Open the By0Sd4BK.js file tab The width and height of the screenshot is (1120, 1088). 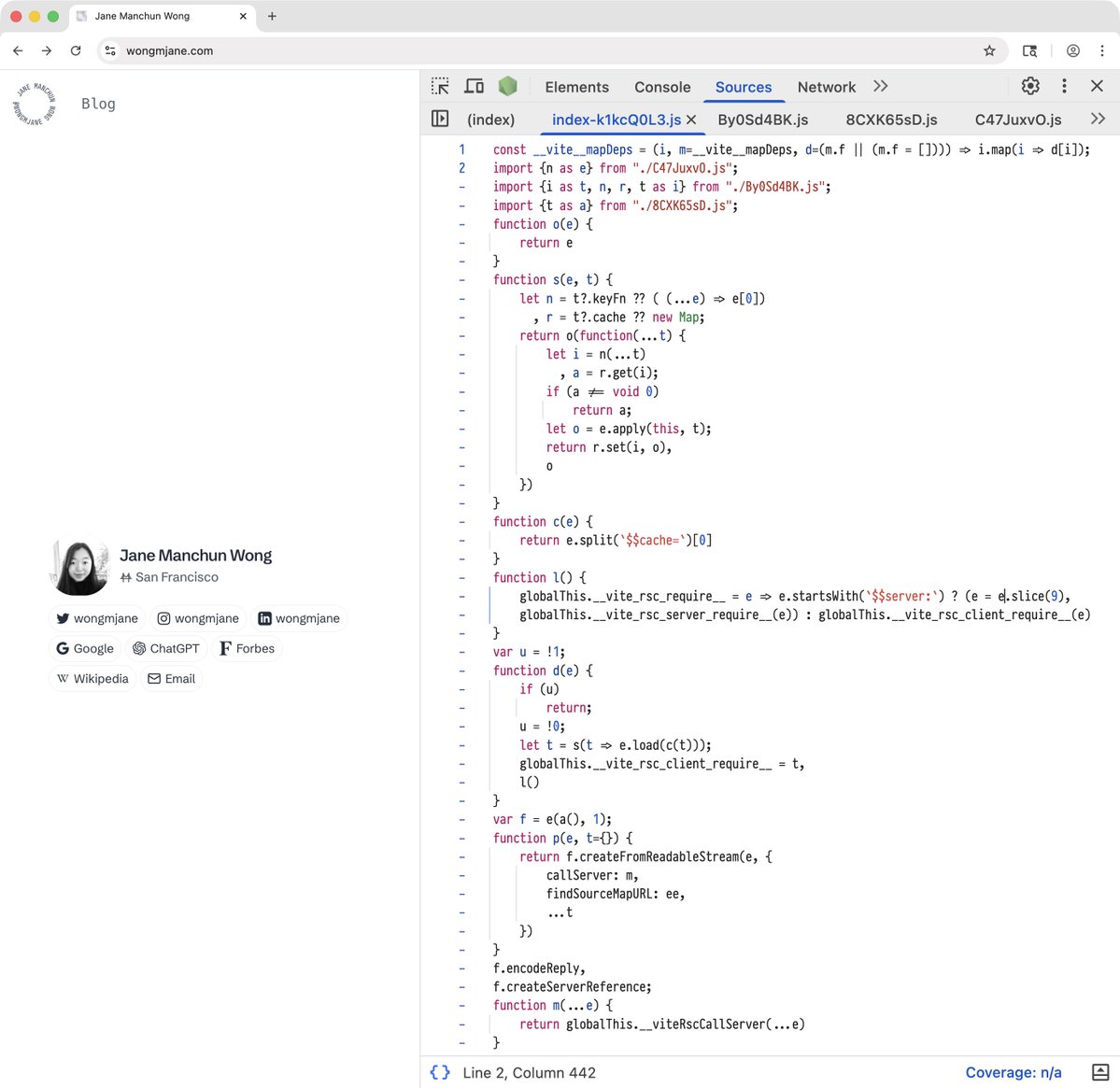click(763, 120)
